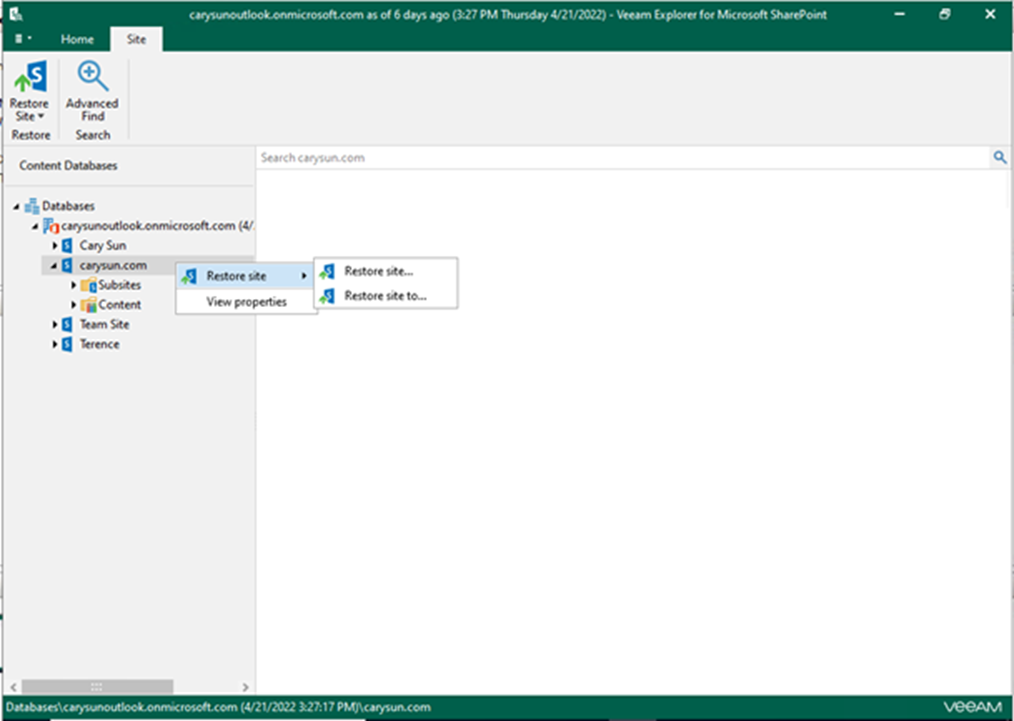Screen dimensions: 1014x721
Task: Collapse the carysunoutlook.onmicrosoft.com node
Action: coord(35,226)
